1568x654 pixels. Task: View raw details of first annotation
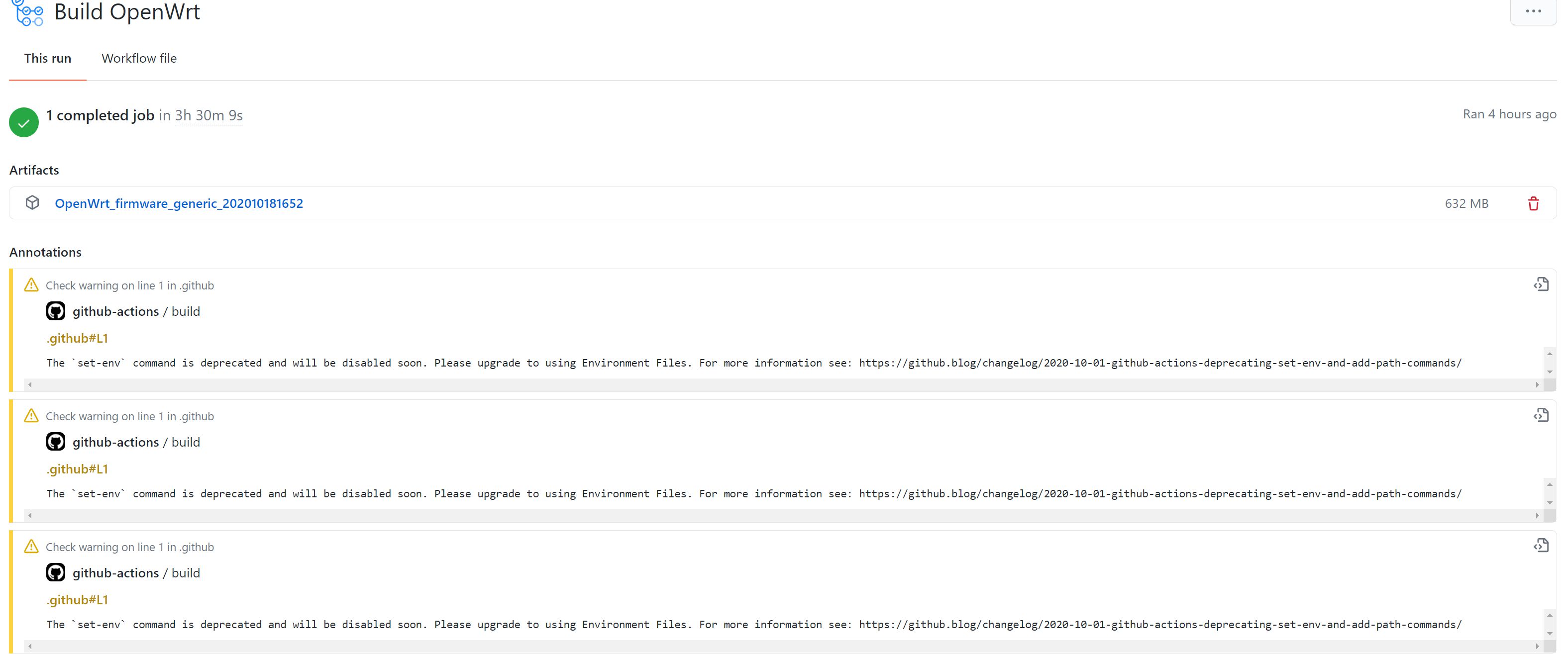coord(1541,284)
